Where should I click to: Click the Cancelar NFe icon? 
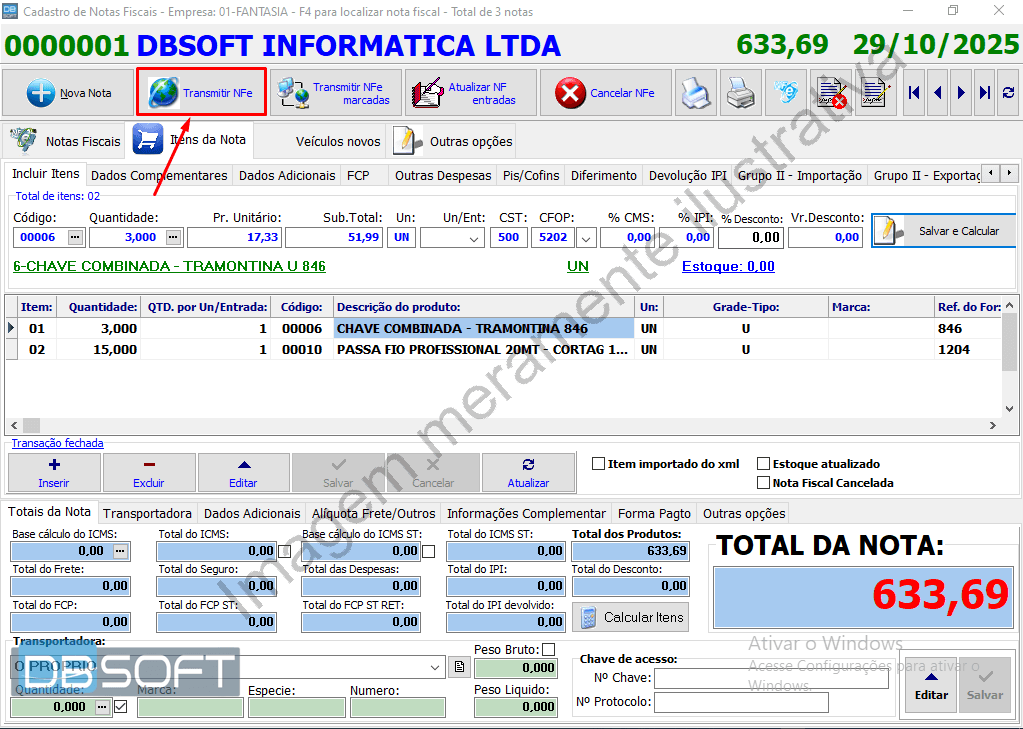(x=568, y=91)
